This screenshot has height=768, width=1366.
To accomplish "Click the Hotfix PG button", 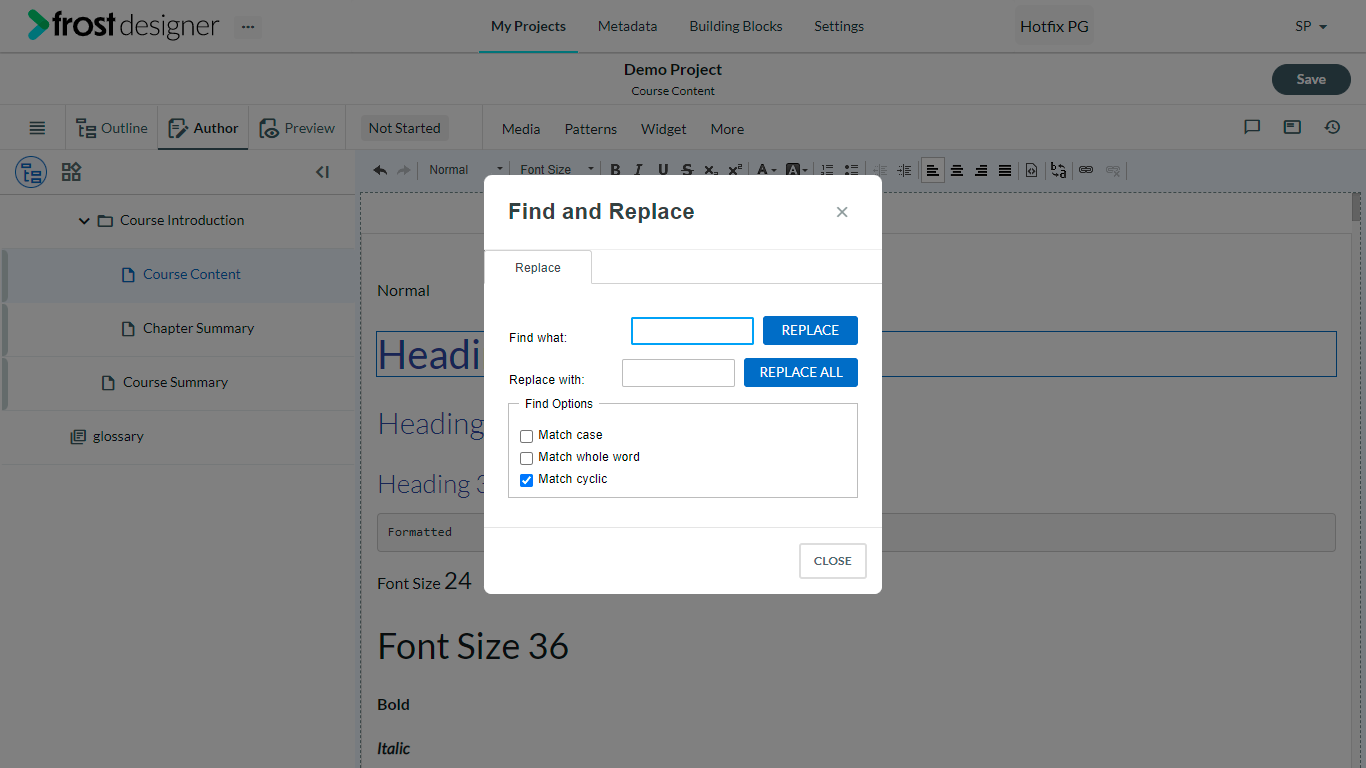I will coord(1054,26).
